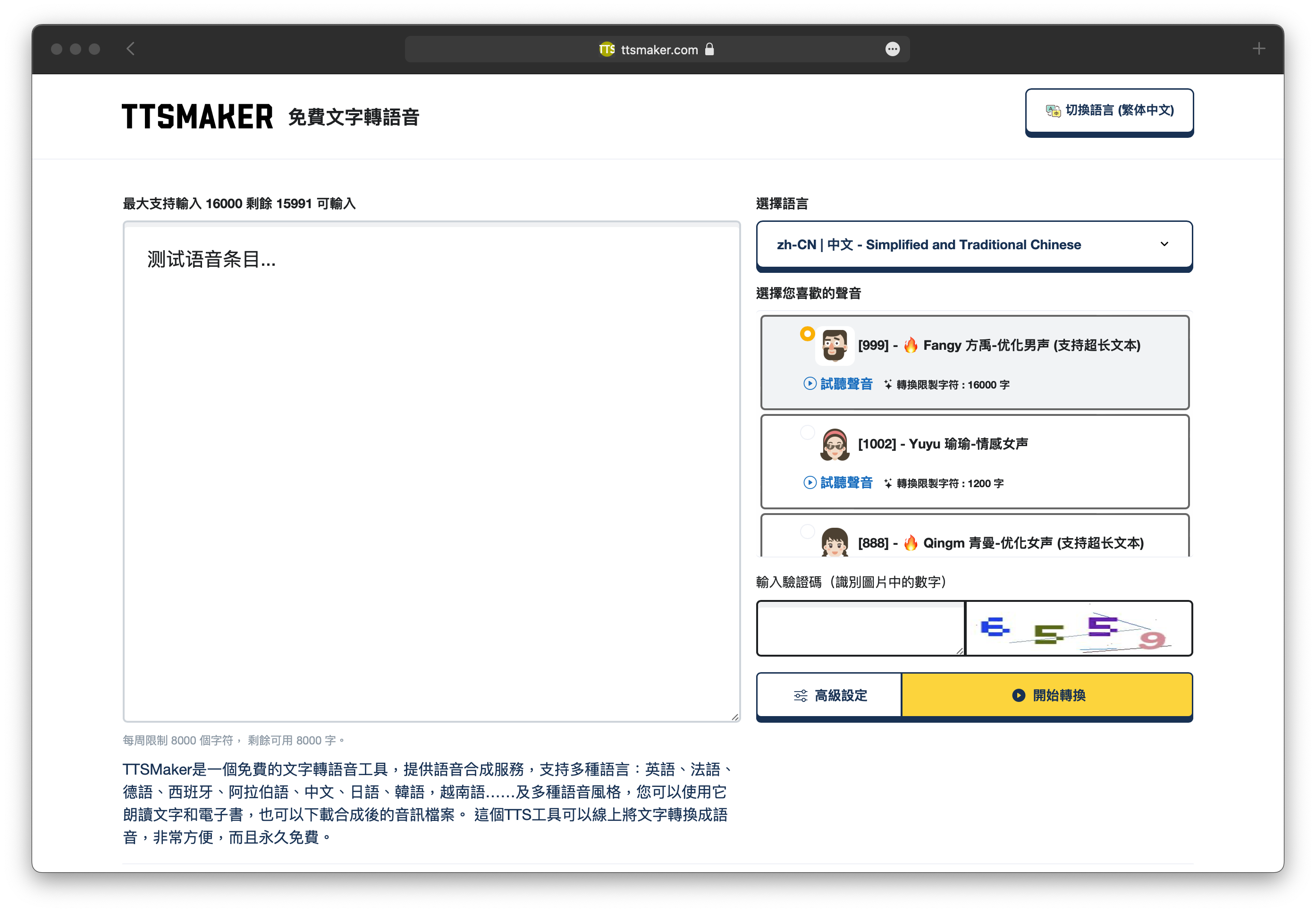Click the browser back arrow

(x=130, y=49)
